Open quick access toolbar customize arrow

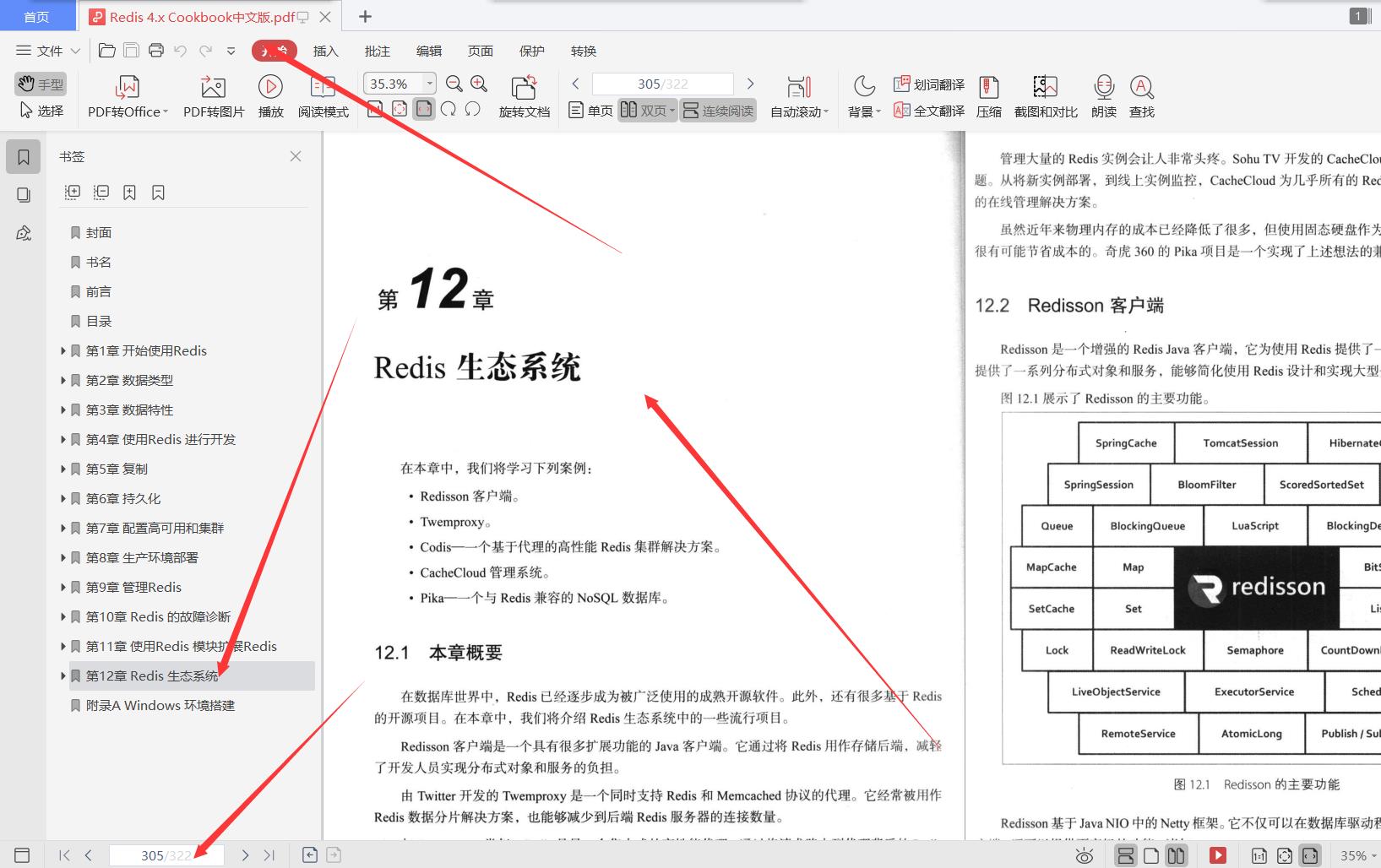click(231, 51)
